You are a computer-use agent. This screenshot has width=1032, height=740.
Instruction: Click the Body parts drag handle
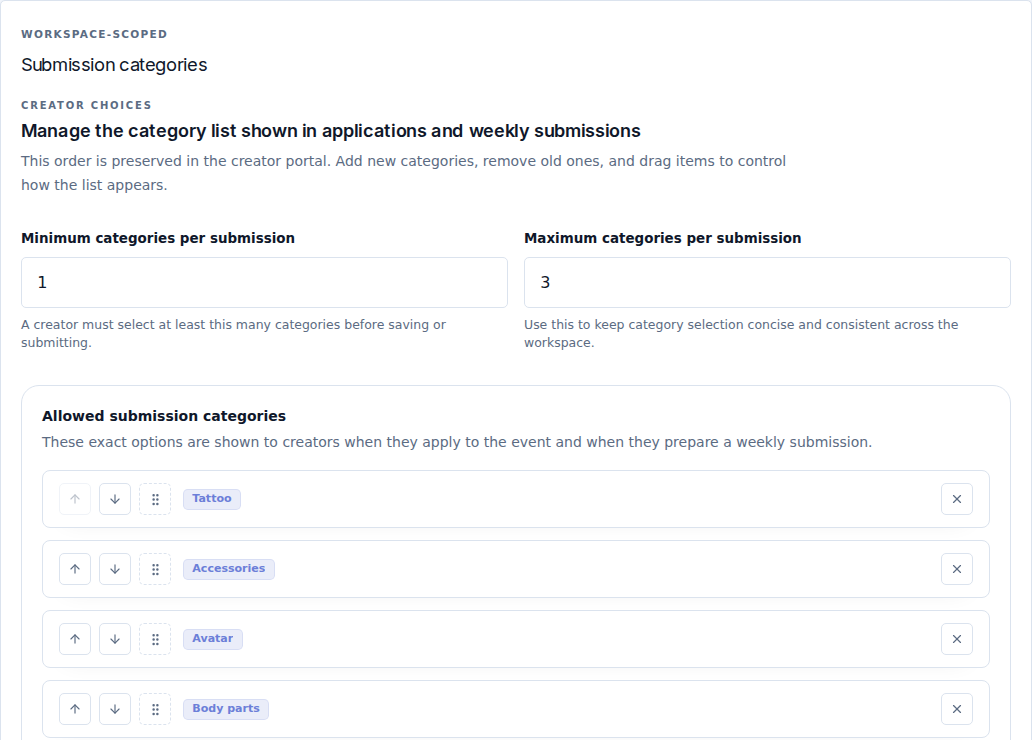tap(155, 709)
